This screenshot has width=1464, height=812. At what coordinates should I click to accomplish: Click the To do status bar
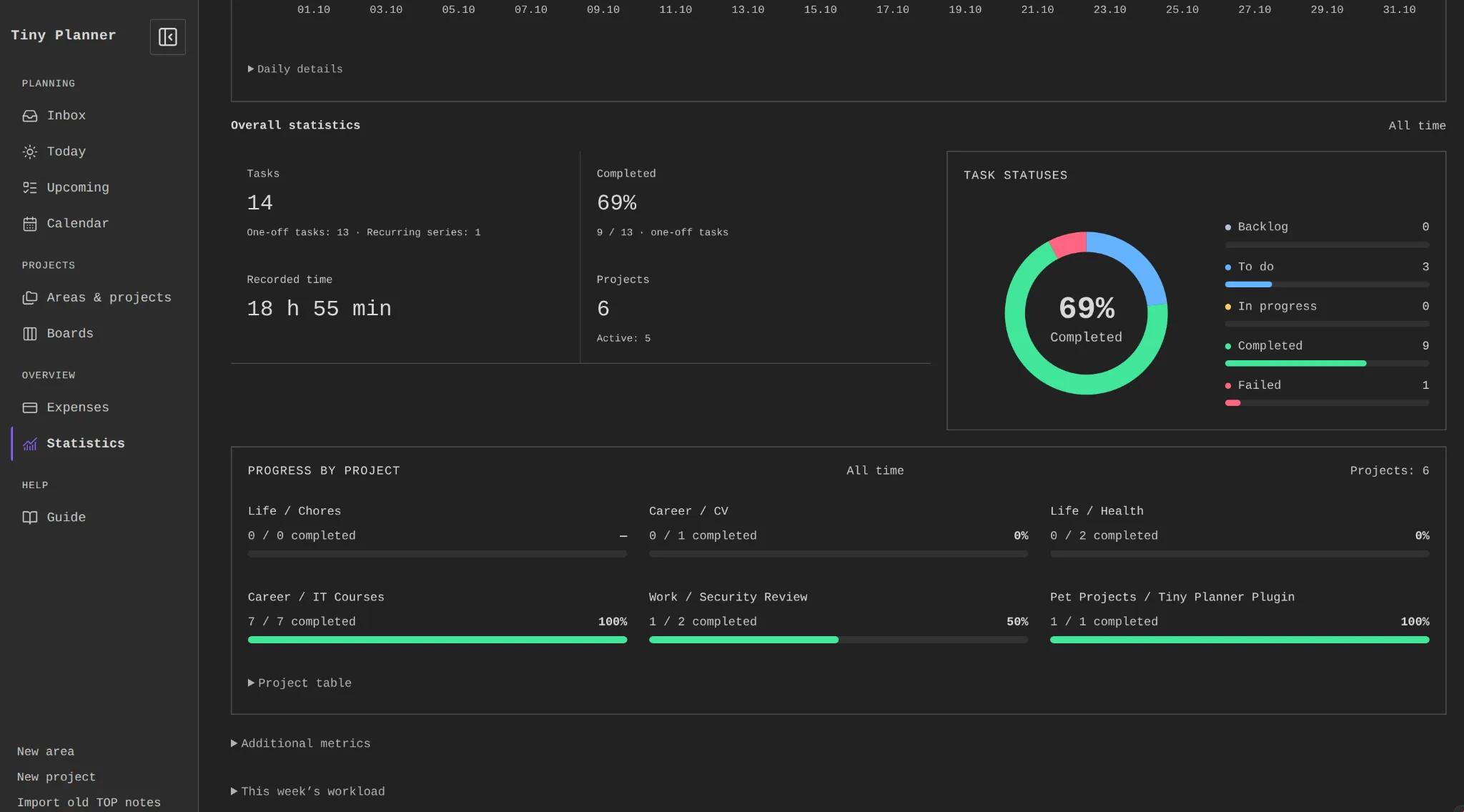coord(1327,284)
